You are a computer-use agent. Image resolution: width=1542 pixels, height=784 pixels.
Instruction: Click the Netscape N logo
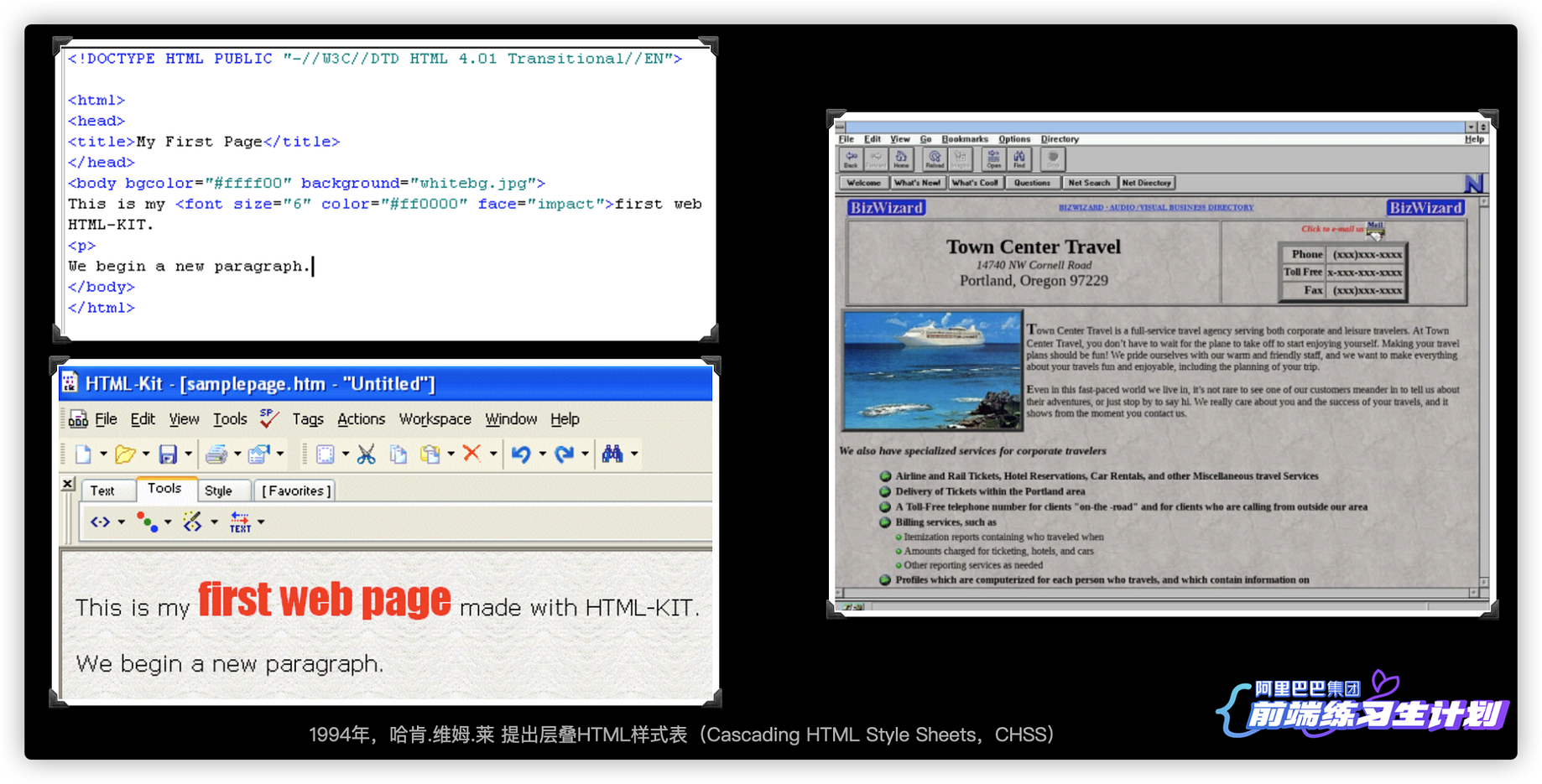pos(1473,183)
